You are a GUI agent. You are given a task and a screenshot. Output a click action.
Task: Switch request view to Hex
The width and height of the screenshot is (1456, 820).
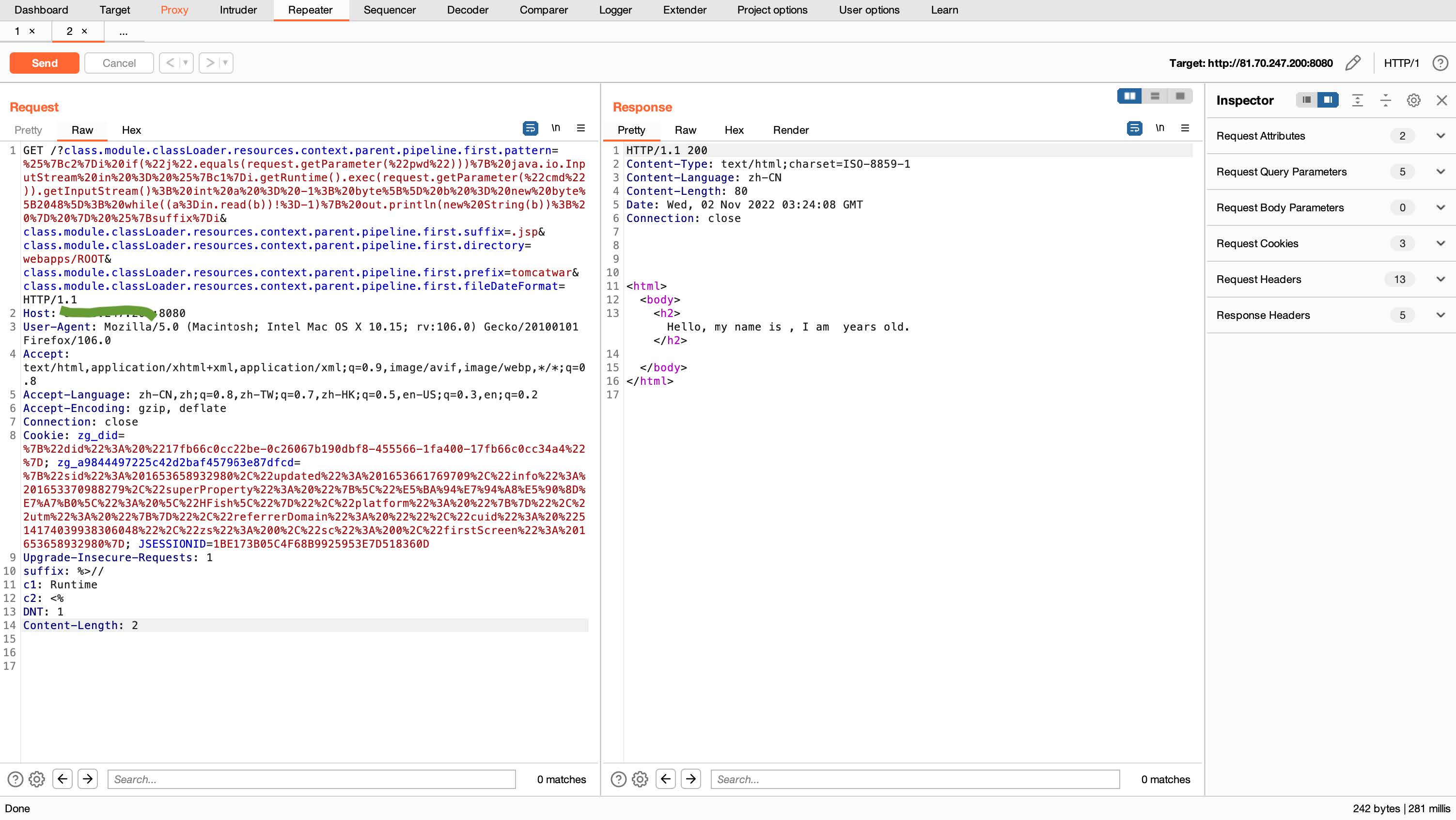click(131, 129)
